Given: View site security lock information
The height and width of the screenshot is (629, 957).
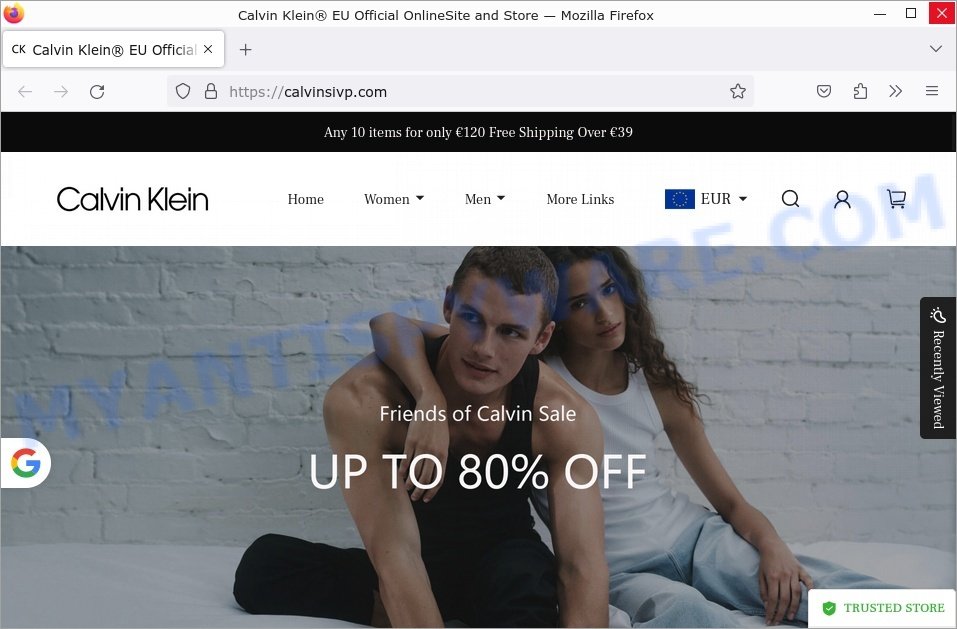Looking at the screenshot, I should tap(211, 92).
